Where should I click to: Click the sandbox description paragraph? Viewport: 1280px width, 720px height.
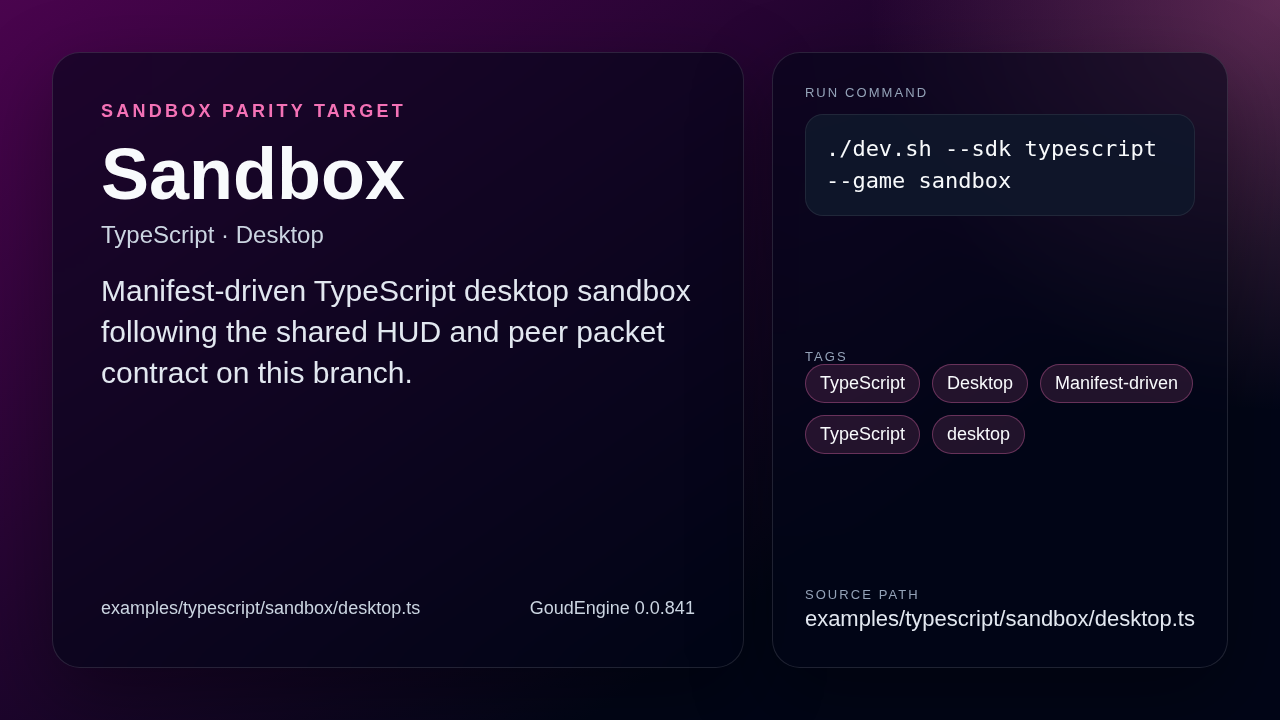coord(396,331)
